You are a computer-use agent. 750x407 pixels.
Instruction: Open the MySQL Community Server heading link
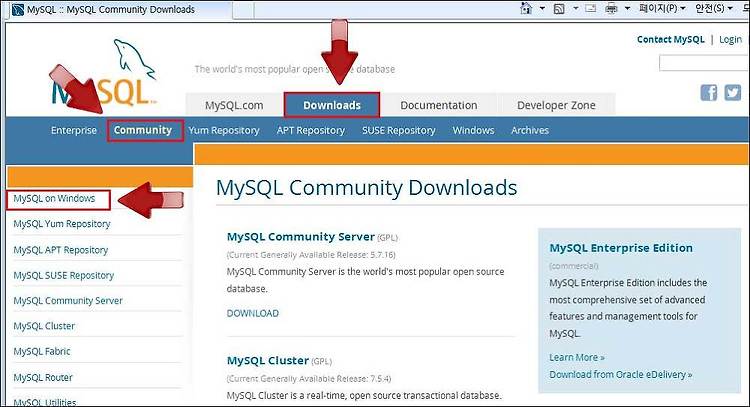[x=300, y=237]
